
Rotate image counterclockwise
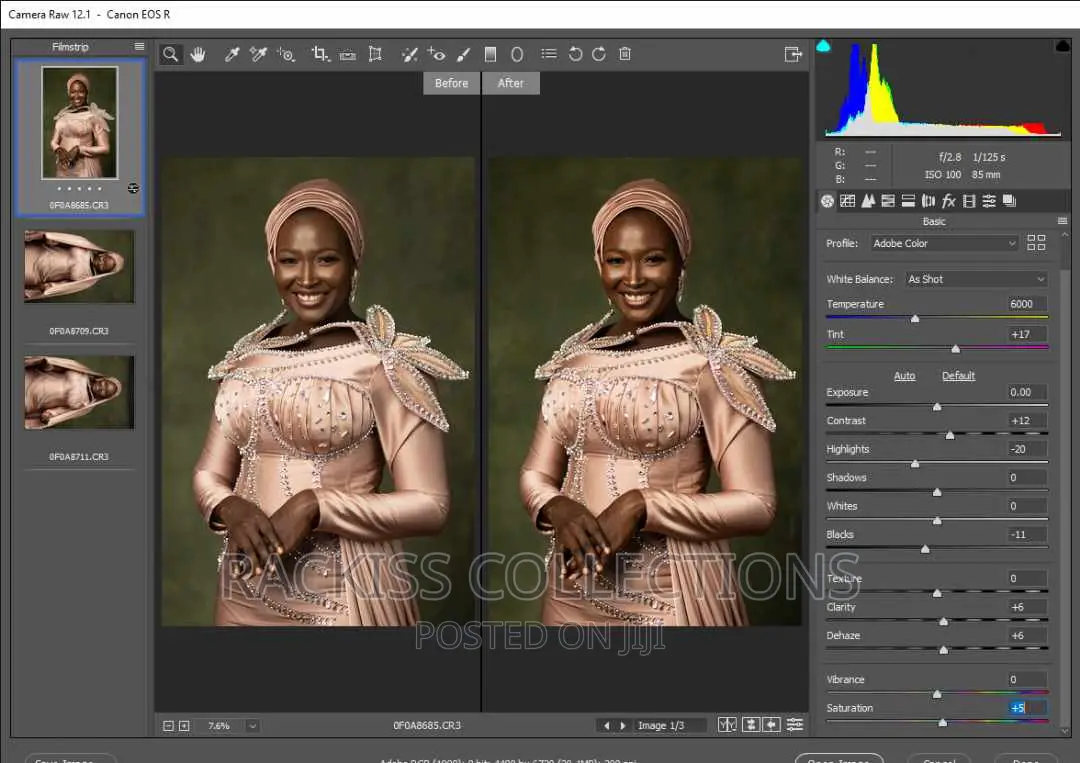click(575, 54)
